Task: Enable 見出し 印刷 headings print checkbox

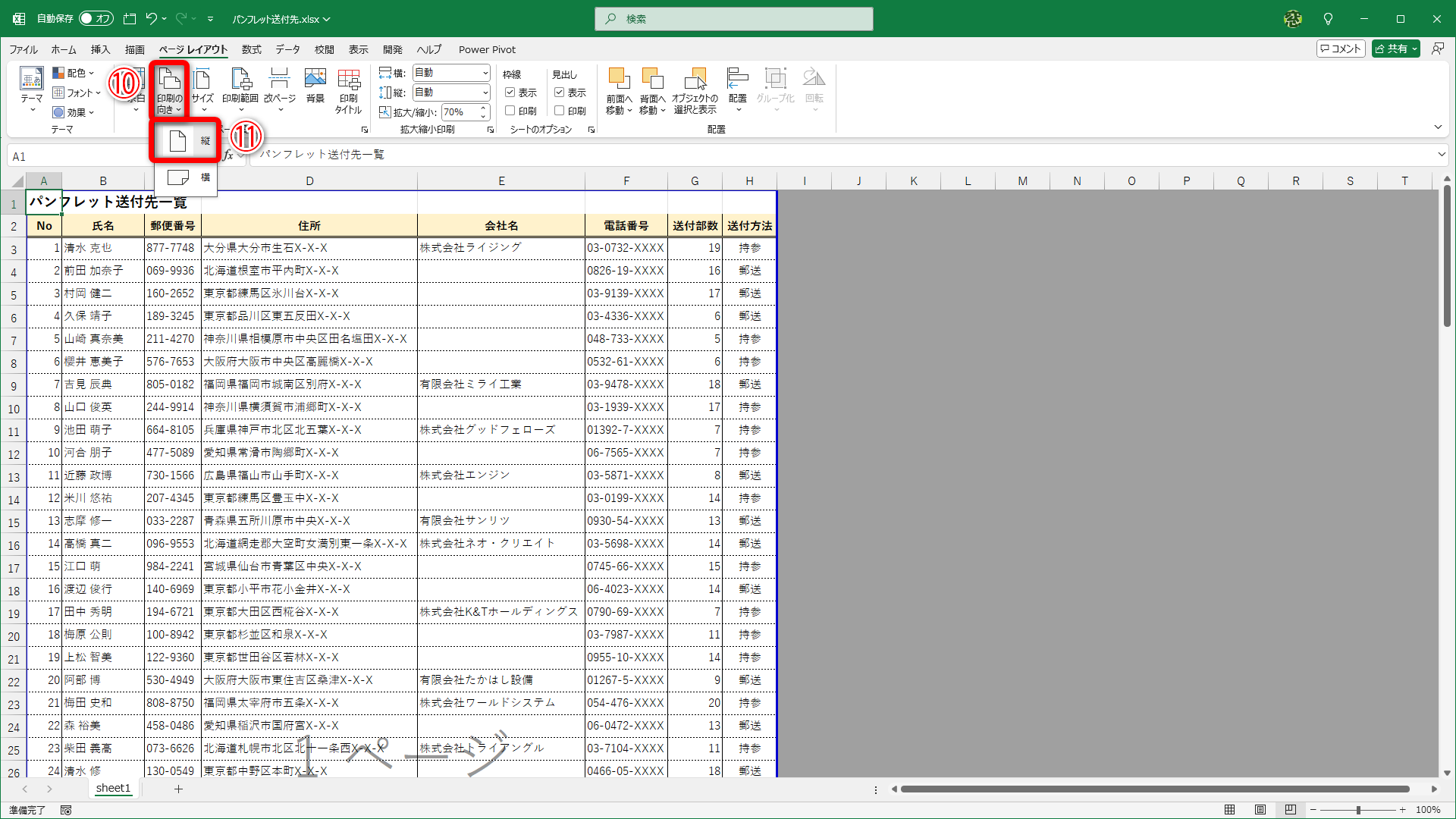Action: pos(560,111)
